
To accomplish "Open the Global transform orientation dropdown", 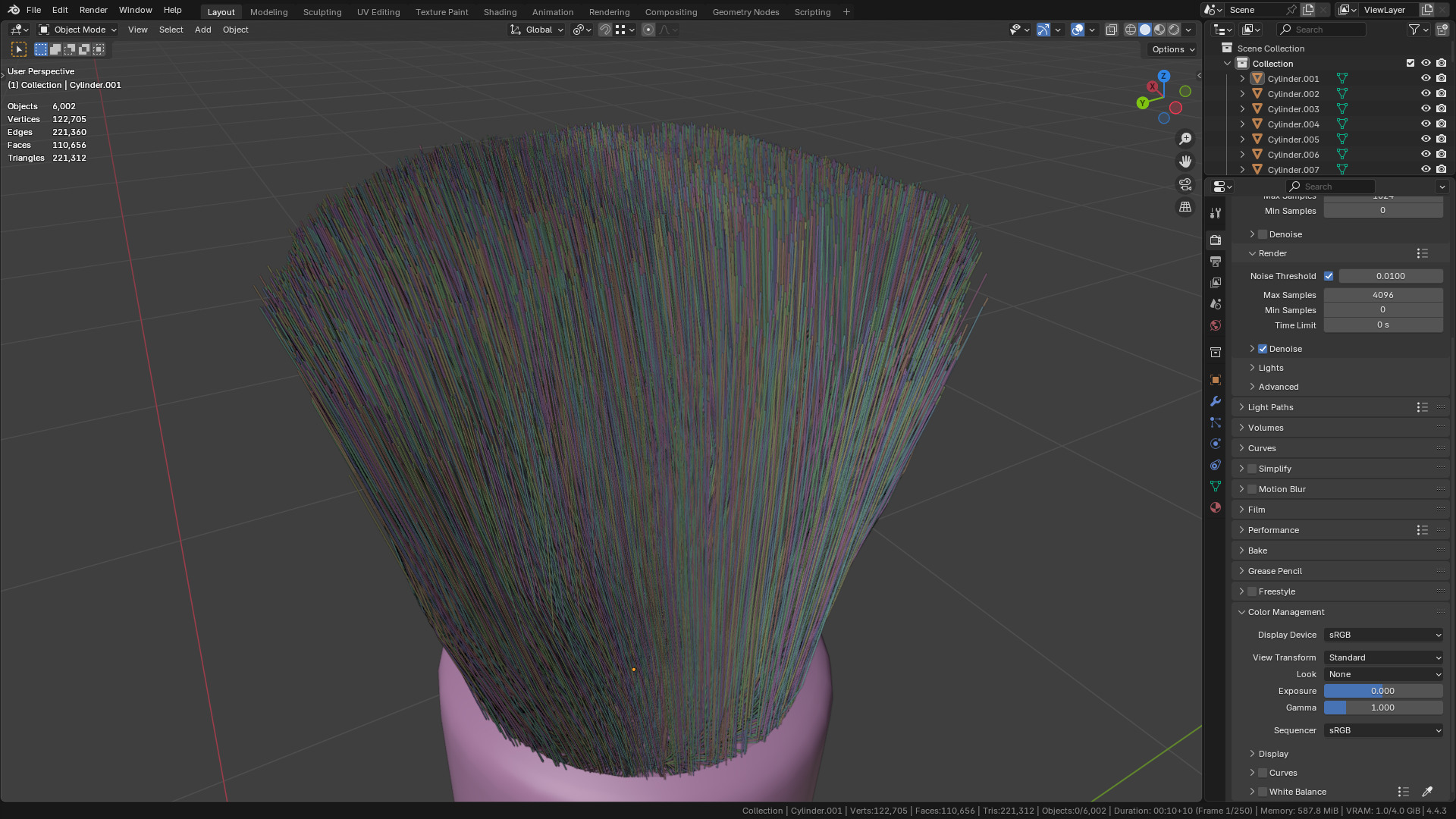I will [537, 30].
